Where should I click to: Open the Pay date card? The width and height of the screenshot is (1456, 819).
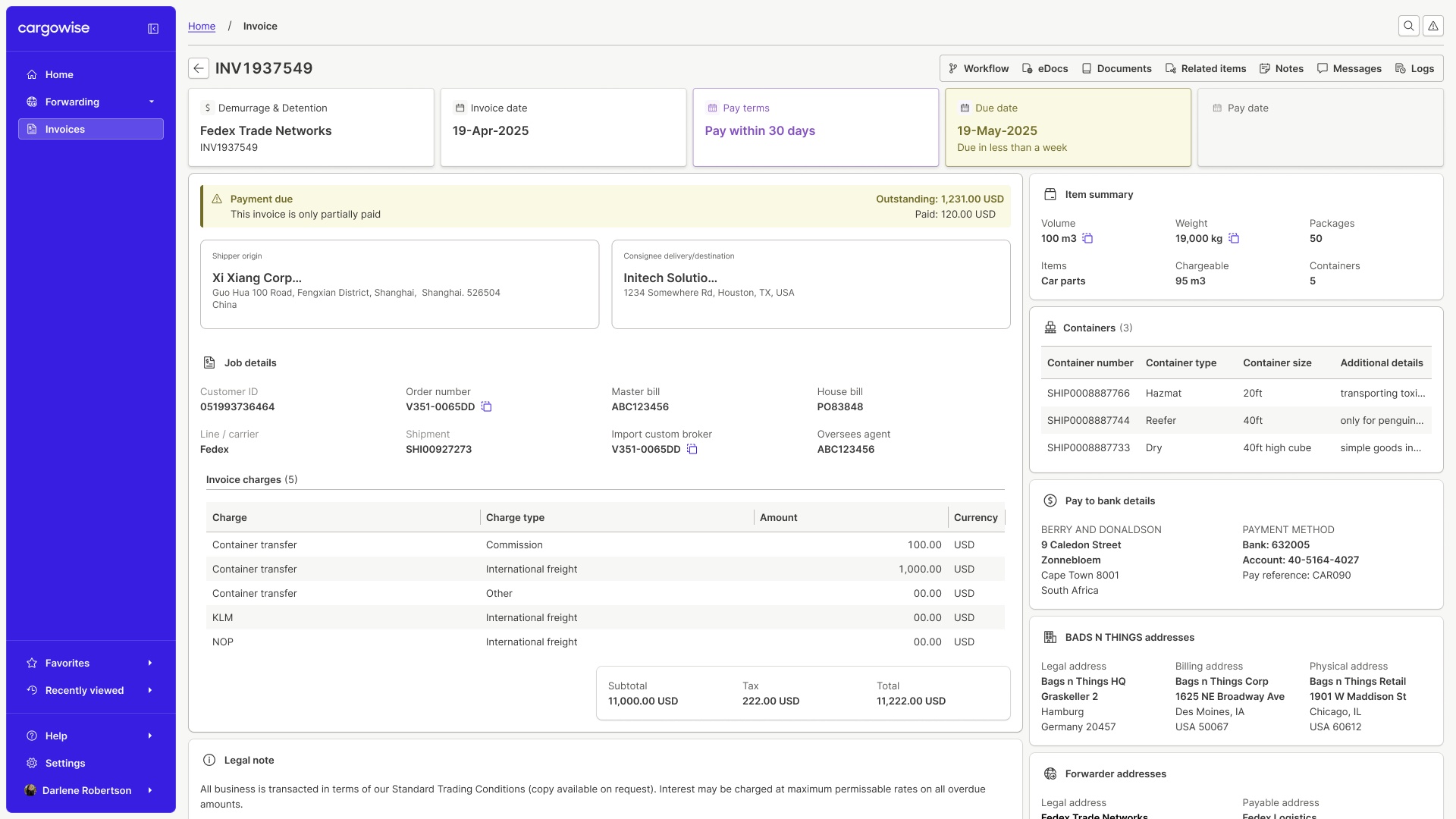[x=1320, y=127]
